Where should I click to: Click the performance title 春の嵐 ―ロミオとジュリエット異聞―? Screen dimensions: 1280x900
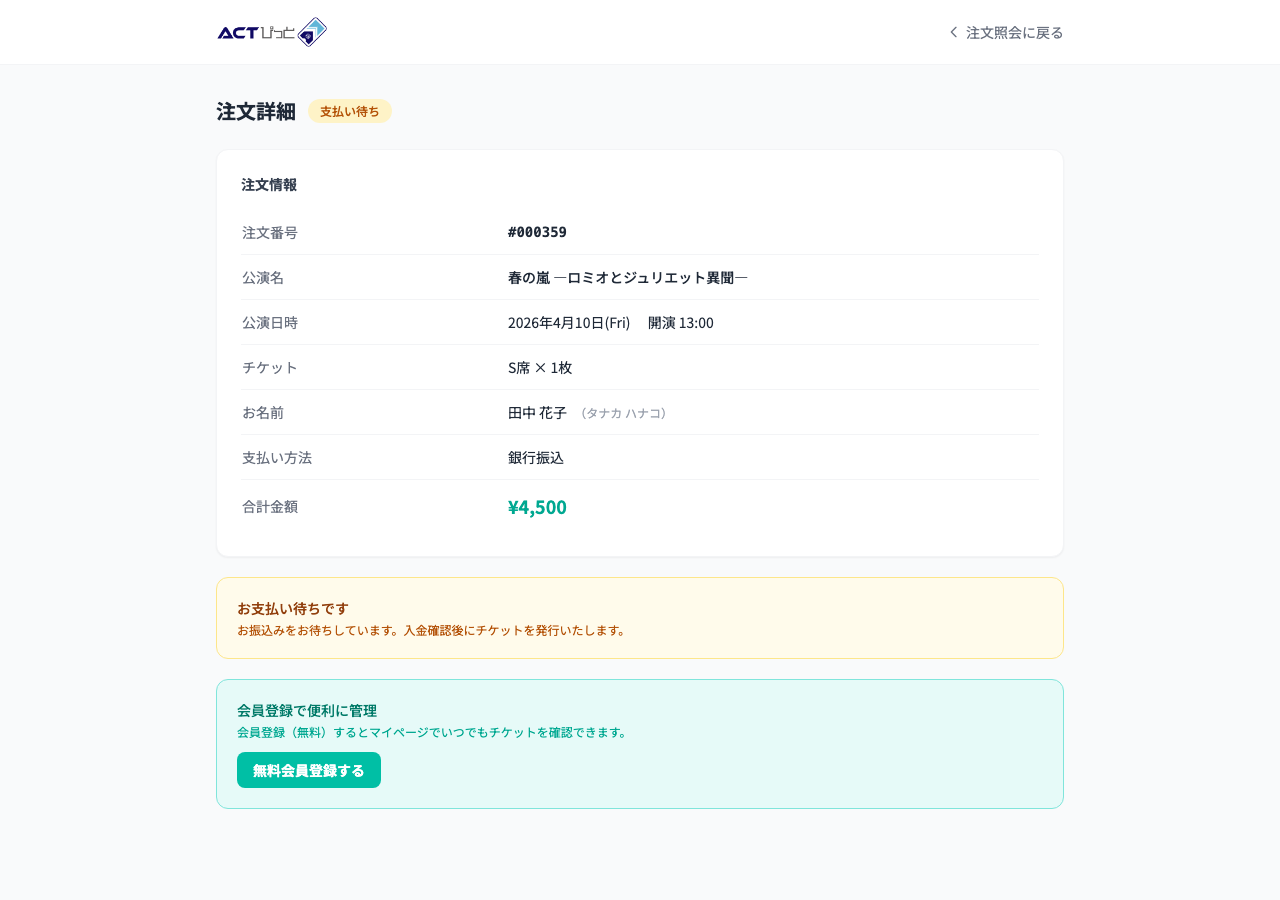tap(628, 278)
